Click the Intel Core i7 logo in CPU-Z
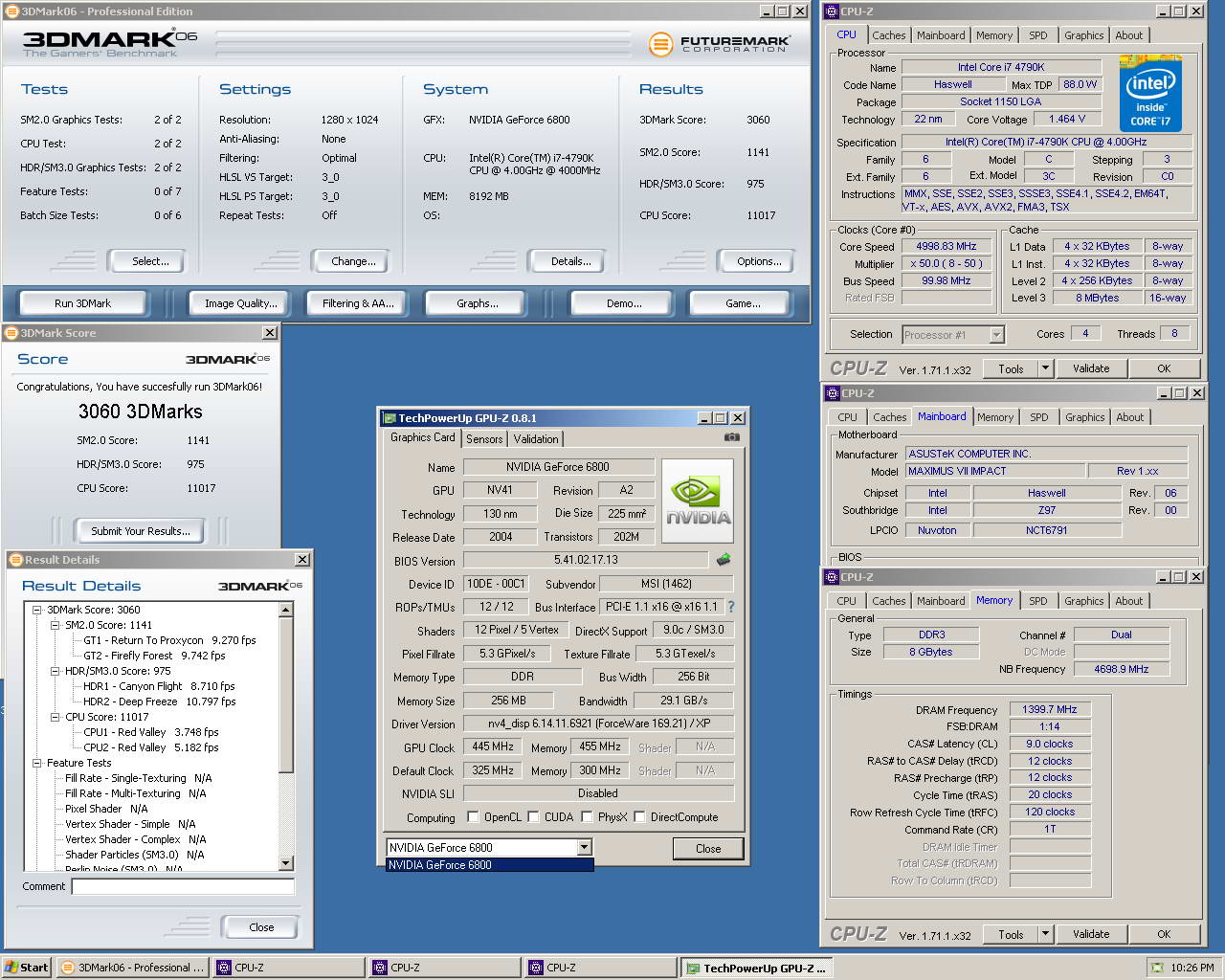 click(x=1150, y=93)
